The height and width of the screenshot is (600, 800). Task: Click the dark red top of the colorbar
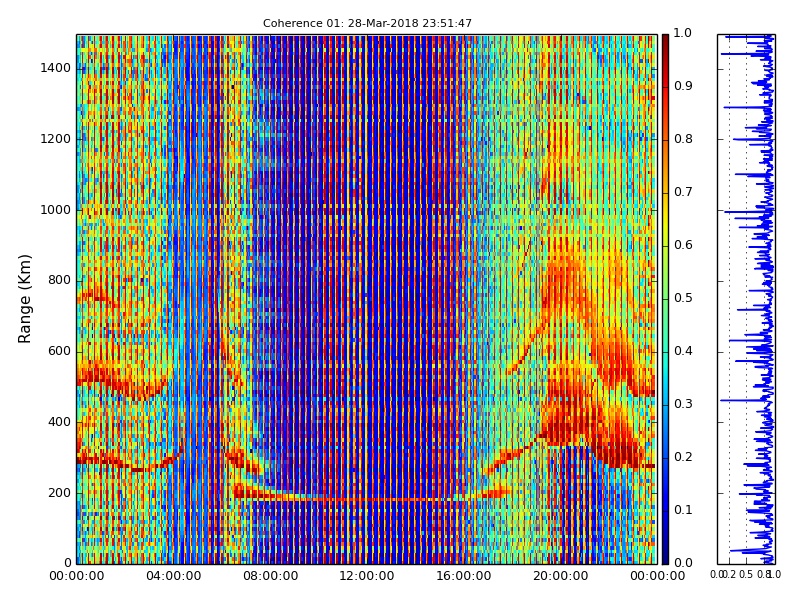[665, 41]
